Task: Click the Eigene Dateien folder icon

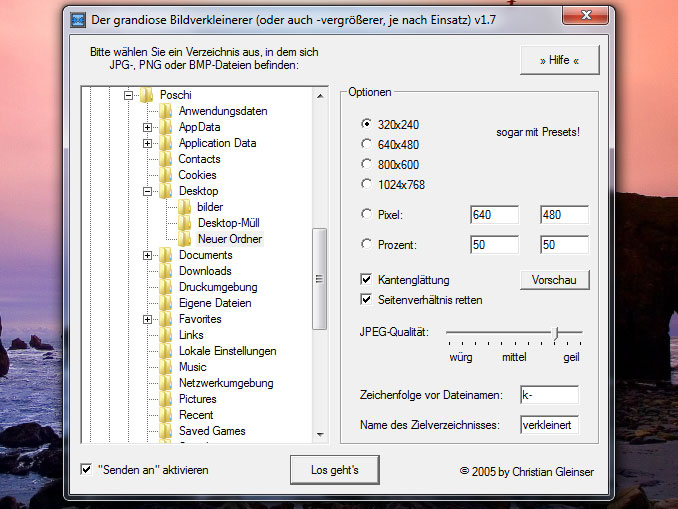Action: coord(166,303)
